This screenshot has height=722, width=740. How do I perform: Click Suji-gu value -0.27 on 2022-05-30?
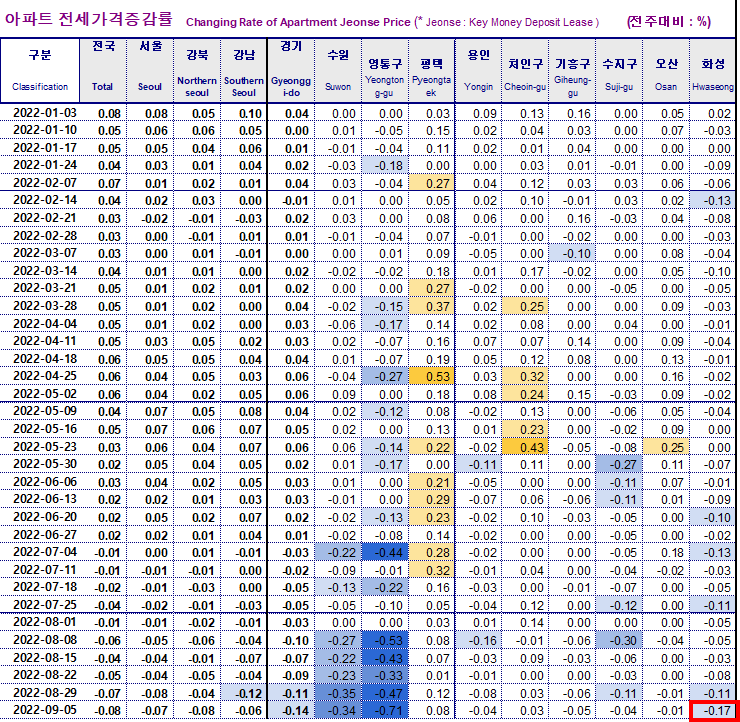pyautogui.click(x=619, y=465)
